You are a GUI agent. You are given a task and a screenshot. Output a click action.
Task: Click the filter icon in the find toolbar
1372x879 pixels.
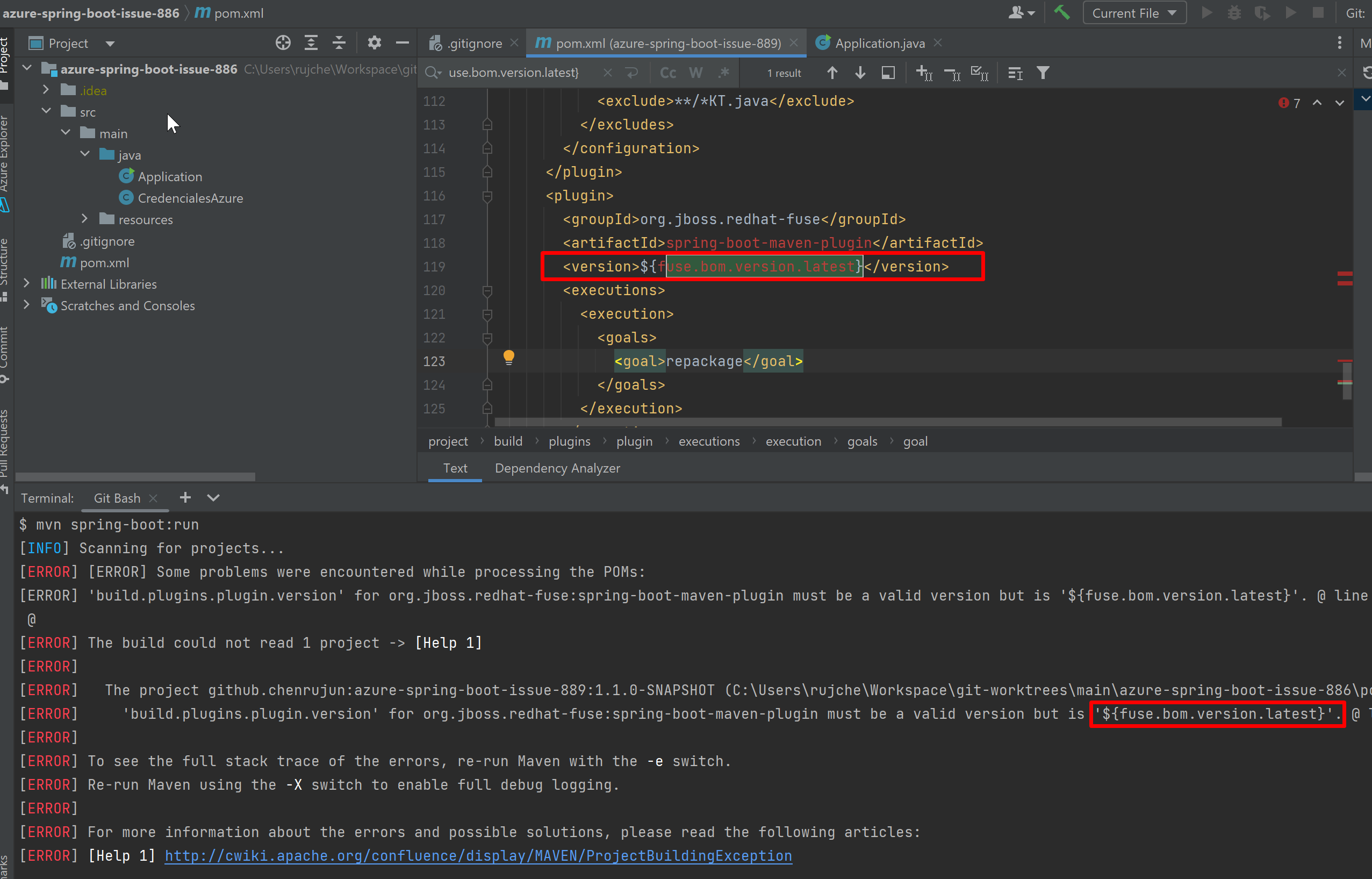click(x=1044, y=73)
